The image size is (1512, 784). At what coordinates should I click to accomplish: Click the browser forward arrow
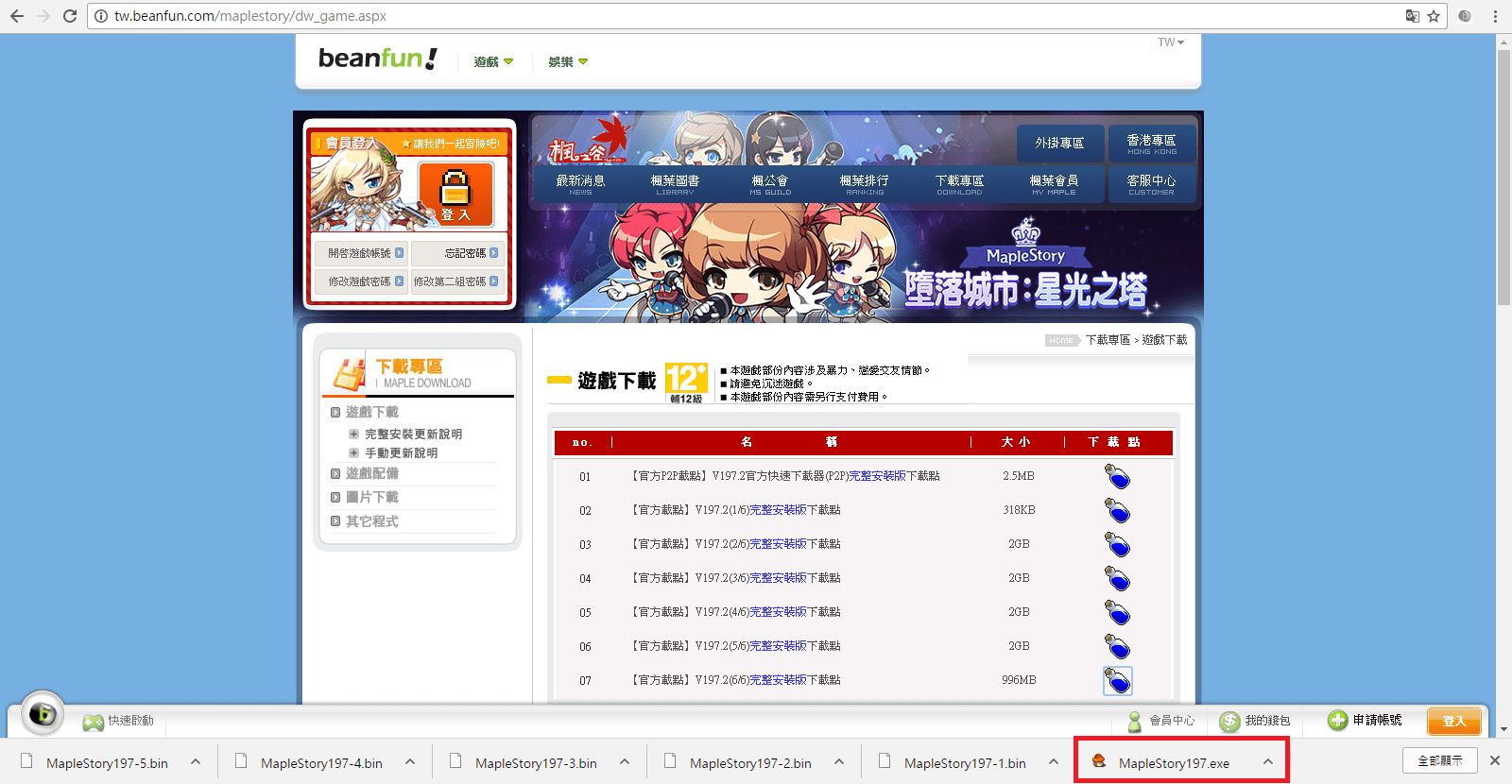pos(43,16)
